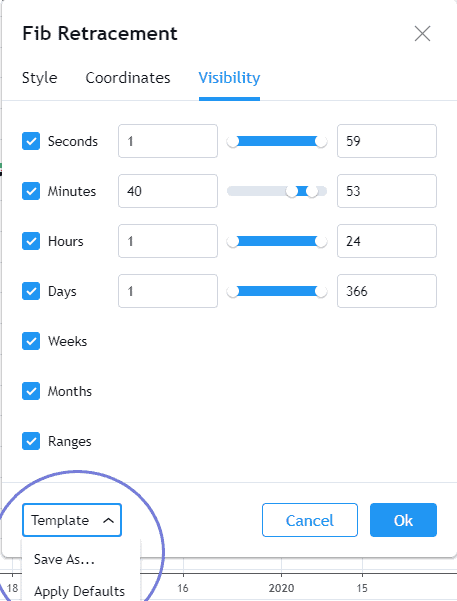Confirm with the Ok button
Image resolution: width=457 pixels, height=601 pixels.
point(403,520)
